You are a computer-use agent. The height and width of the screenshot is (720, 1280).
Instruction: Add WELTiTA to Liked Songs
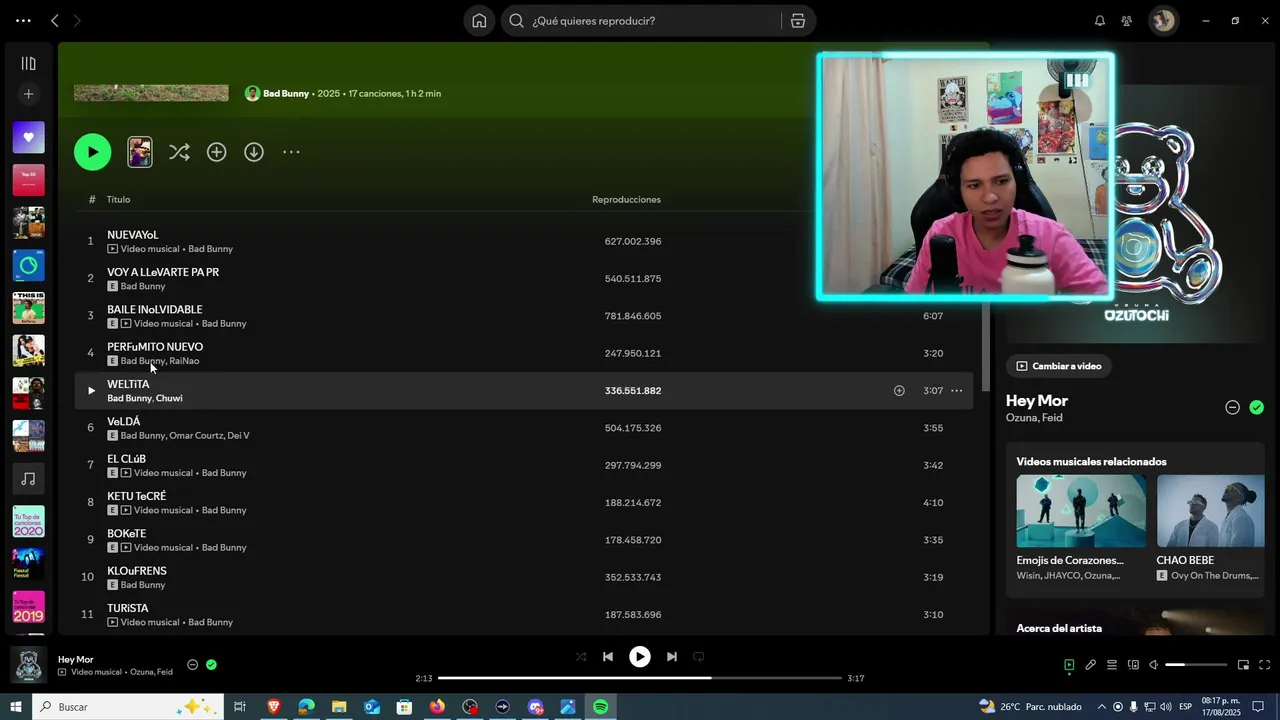click(x=899, y=391)
